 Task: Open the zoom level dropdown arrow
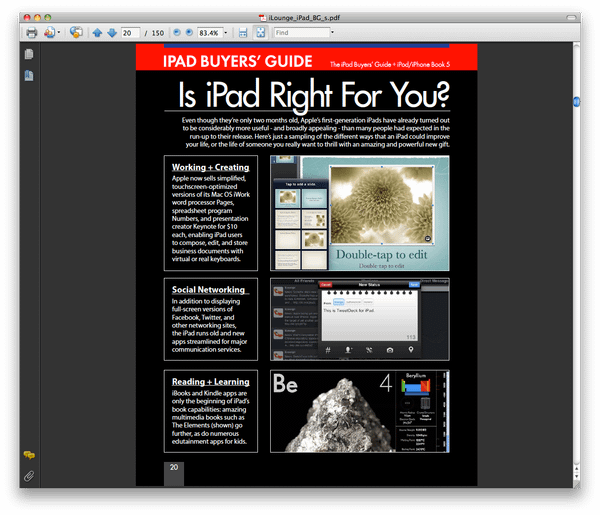pos(225,33)
